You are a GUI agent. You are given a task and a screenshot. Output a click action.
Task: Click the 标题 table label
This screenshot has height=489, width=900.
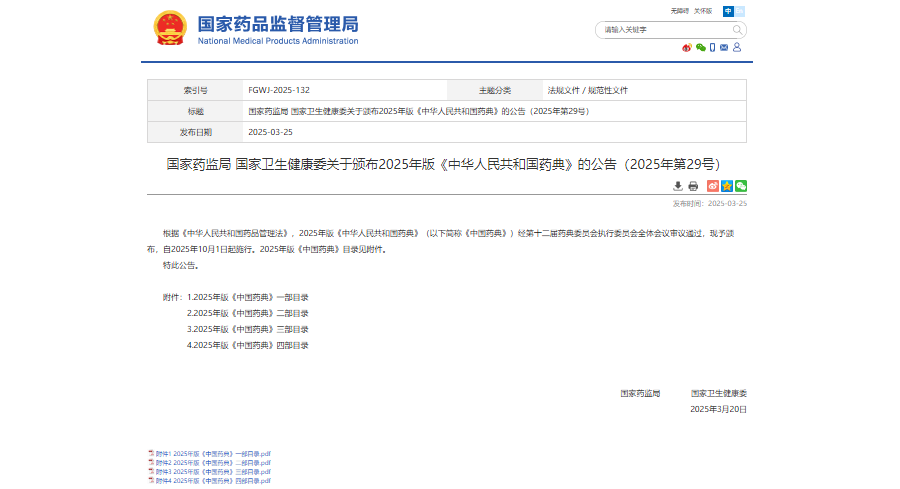pyautogui.click(x=195, y=111)
